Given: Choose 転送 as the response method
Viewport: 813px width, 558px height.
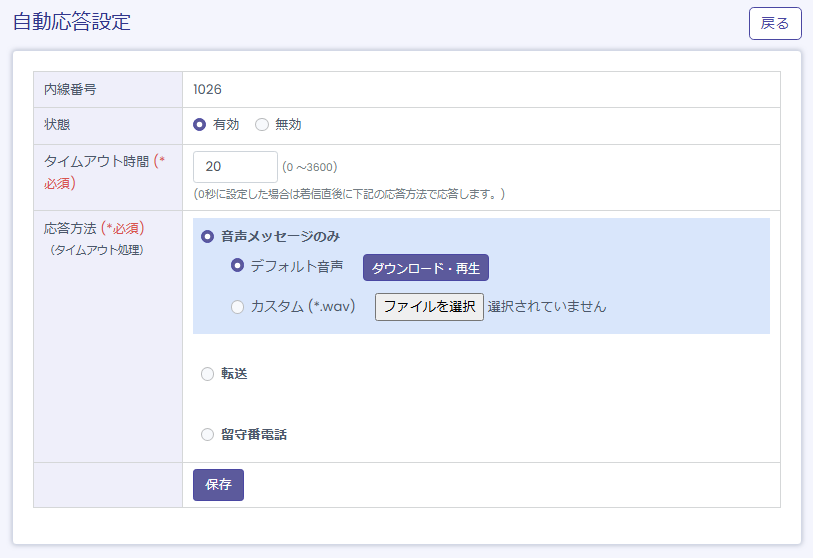Looking at the screenshot, I should (x=208, y=374).
